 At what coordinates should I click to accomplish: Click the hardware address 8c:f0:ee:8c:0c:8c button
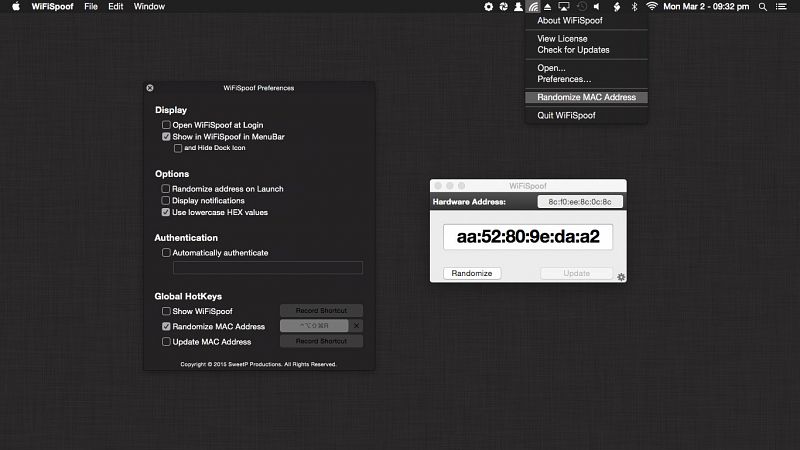580,201
